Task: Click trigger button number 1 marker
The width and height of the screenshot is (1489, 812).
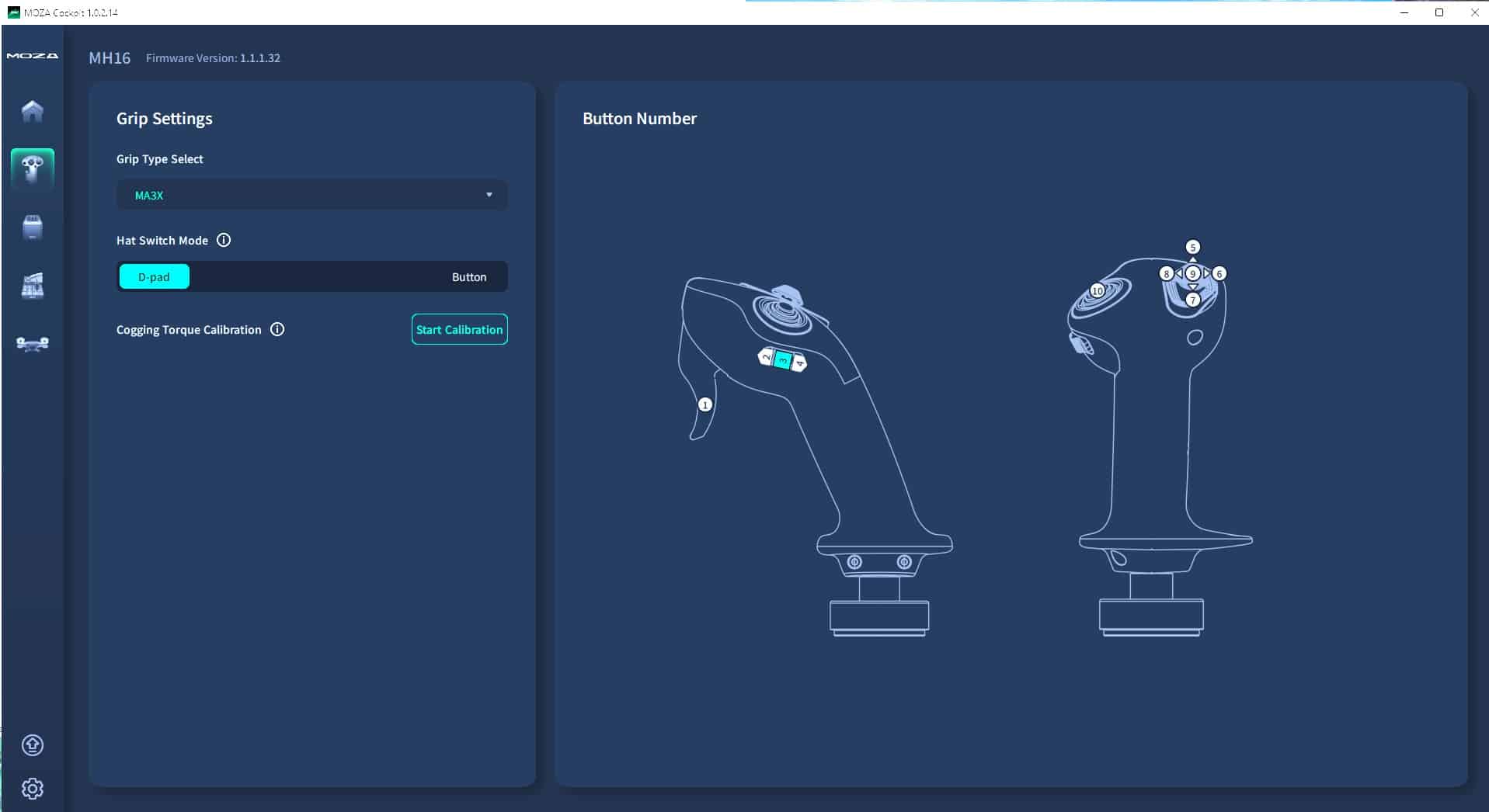Action: coord(704,404)
